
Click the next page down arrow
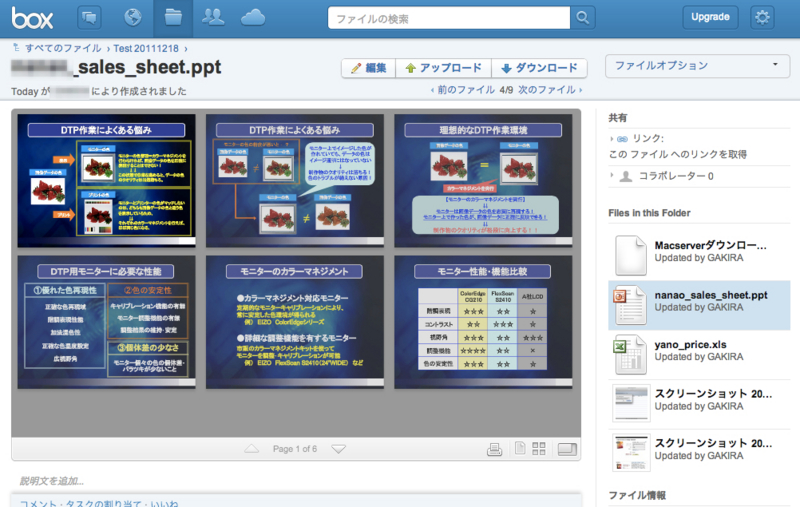tap(338, 449)
